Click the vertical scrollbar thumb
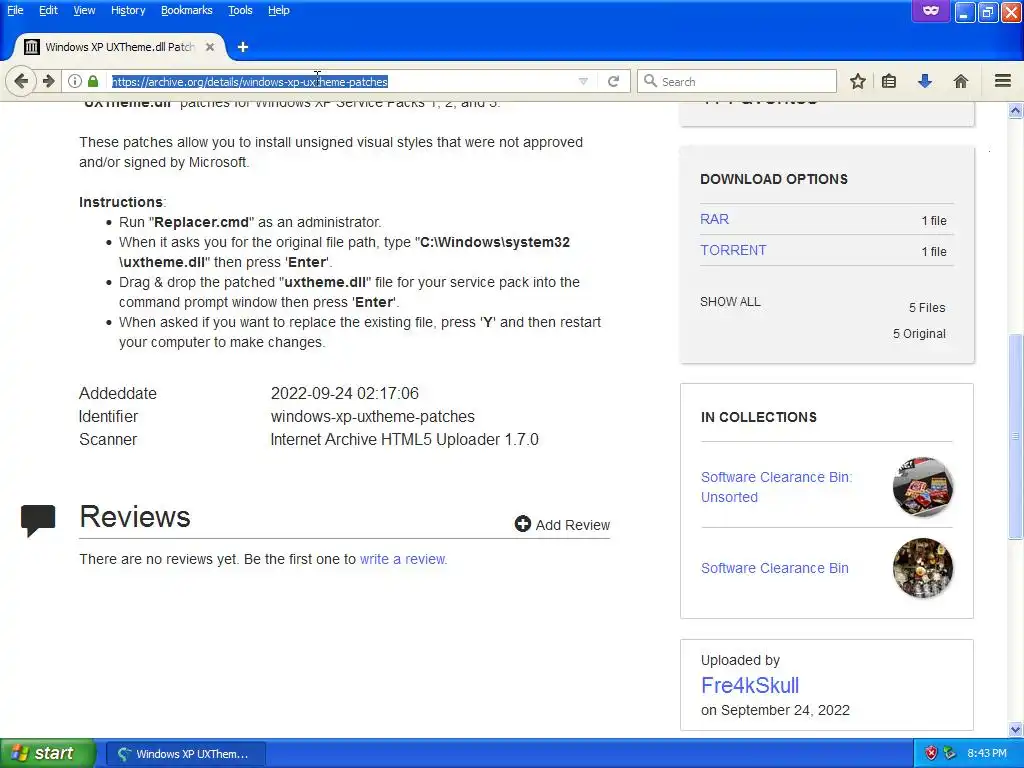 click(x=1015, y=436)
